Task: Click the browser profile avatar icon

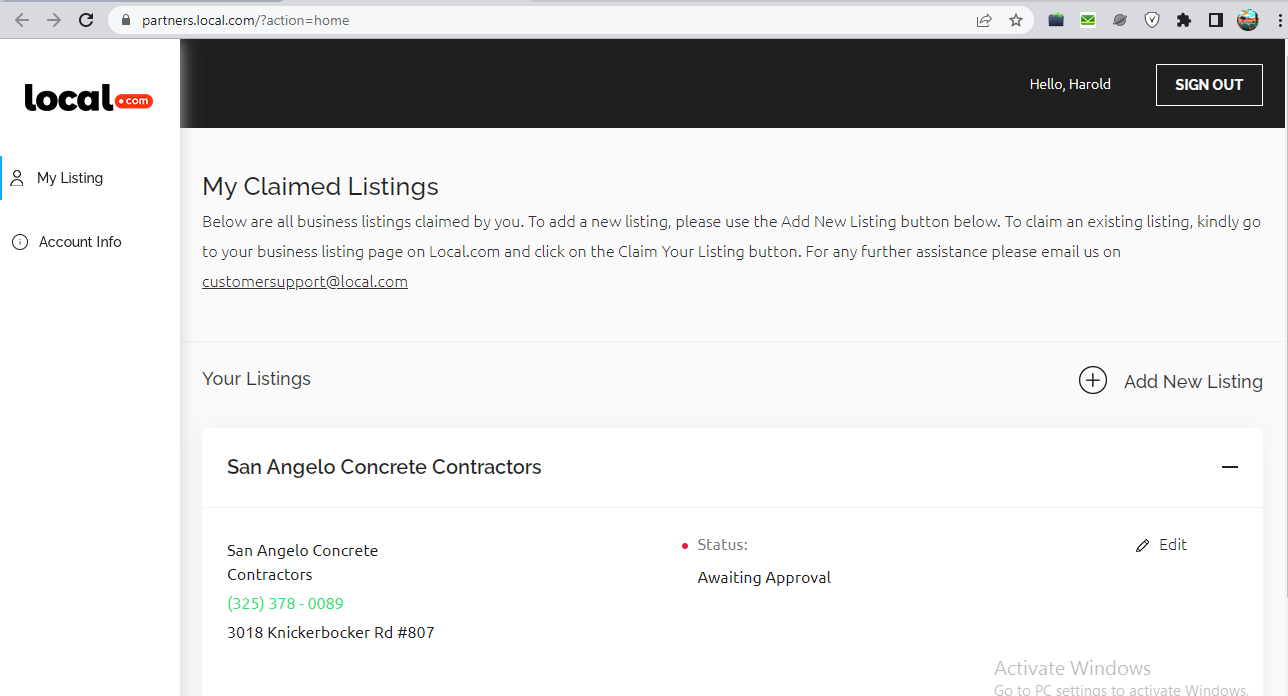Action: point(1247,20)
